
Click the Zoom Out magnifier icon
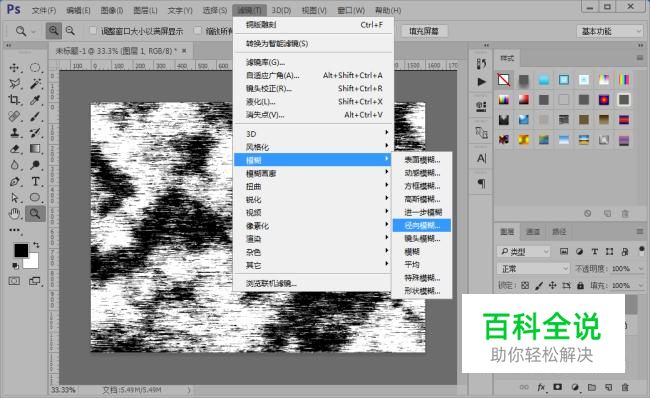pos(70,31)
